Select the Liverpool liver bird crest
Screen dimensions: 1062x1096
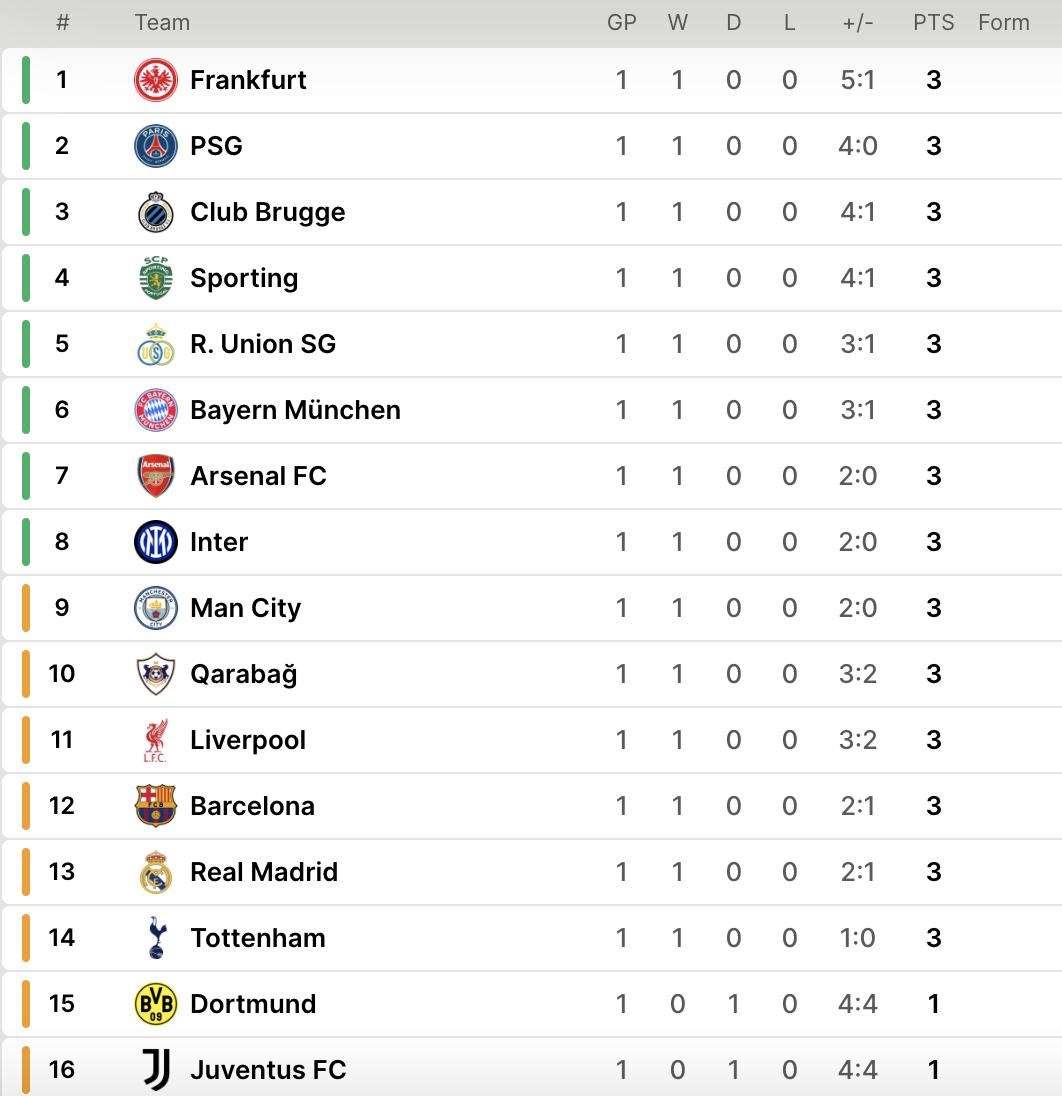[155, 740]
